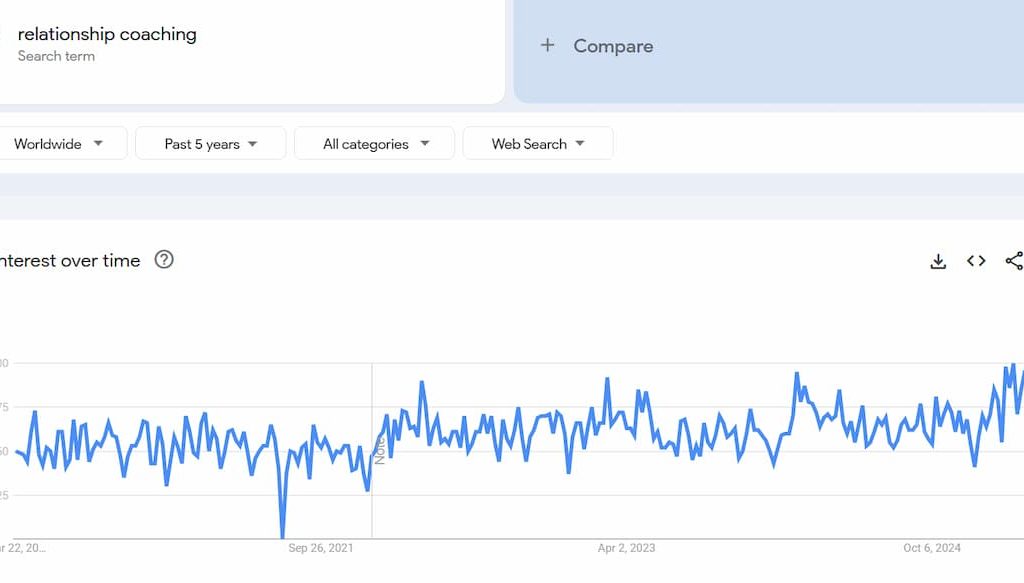1024x583 pixels.
Task: Open help for Interest over time
Action: [164, 260]
